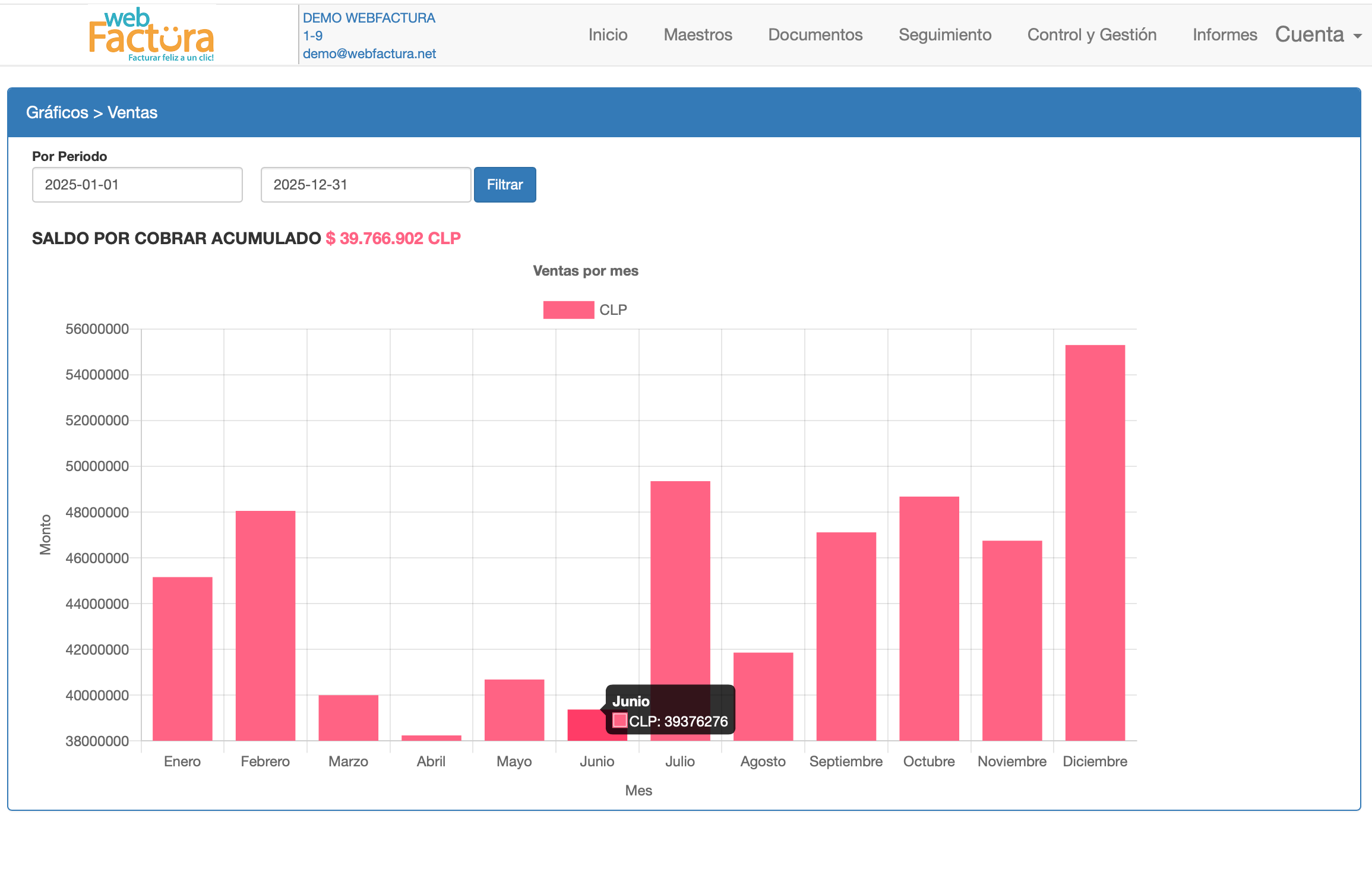Open Control y Gestión menu
1372x878 pixels.
(x=1091, y=34)
